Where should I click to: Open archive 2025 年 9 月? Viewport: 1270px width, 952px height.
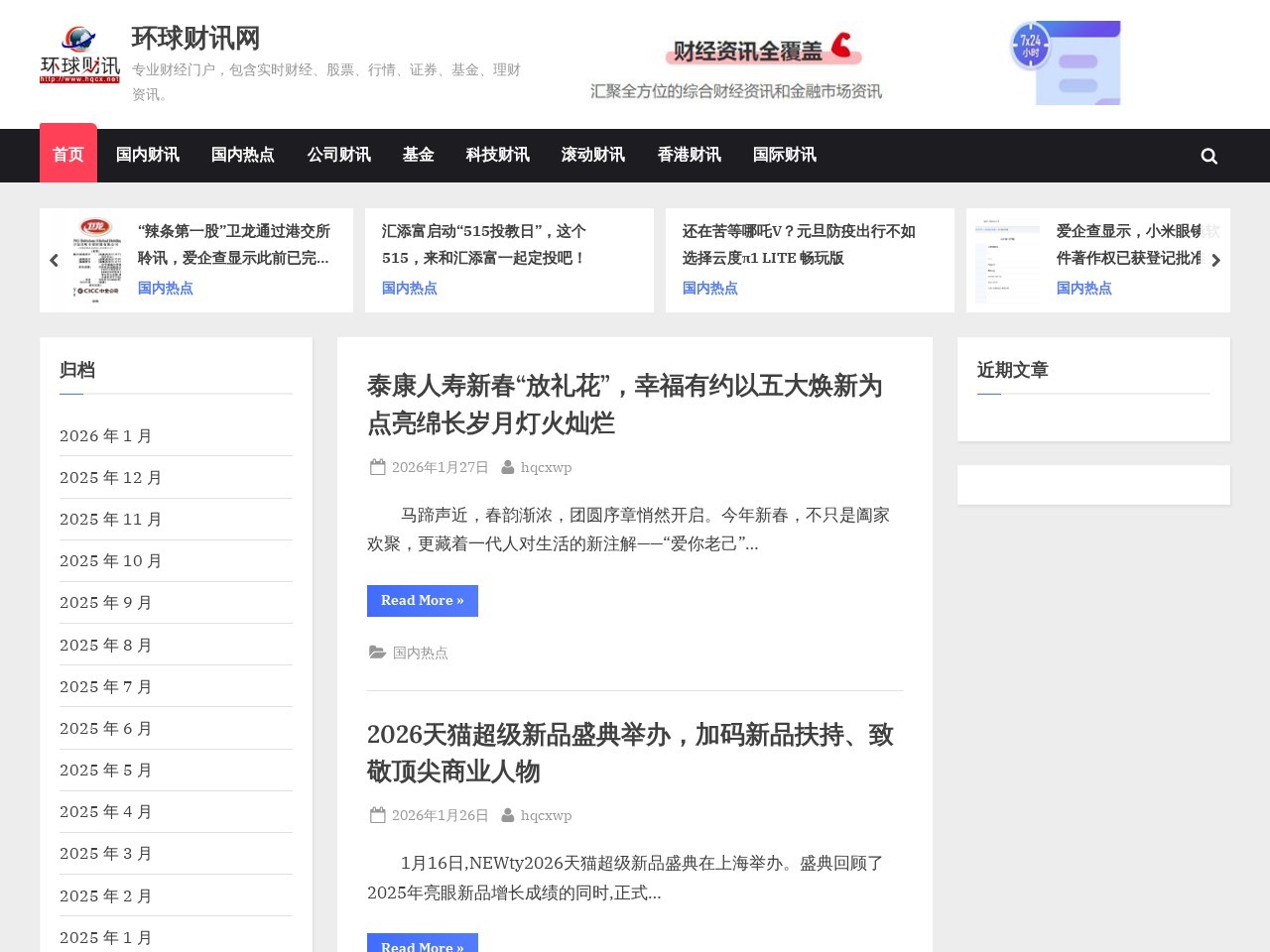[106, 603]
